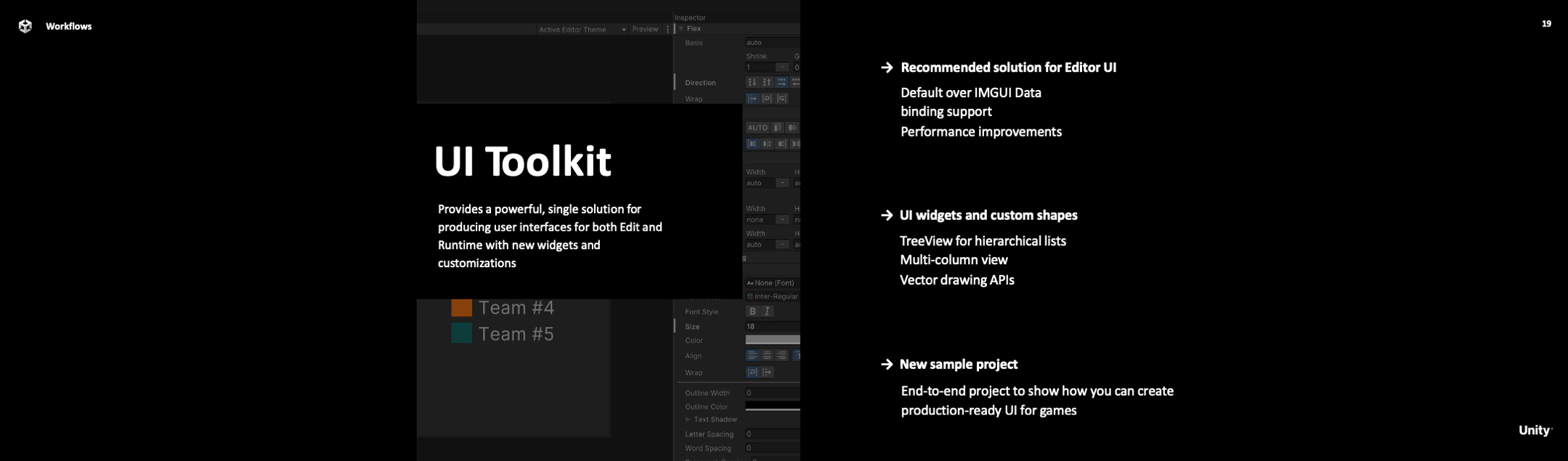The image size is (1568, 461).
Task: Click the Basis auto input field
Action: 772,42
